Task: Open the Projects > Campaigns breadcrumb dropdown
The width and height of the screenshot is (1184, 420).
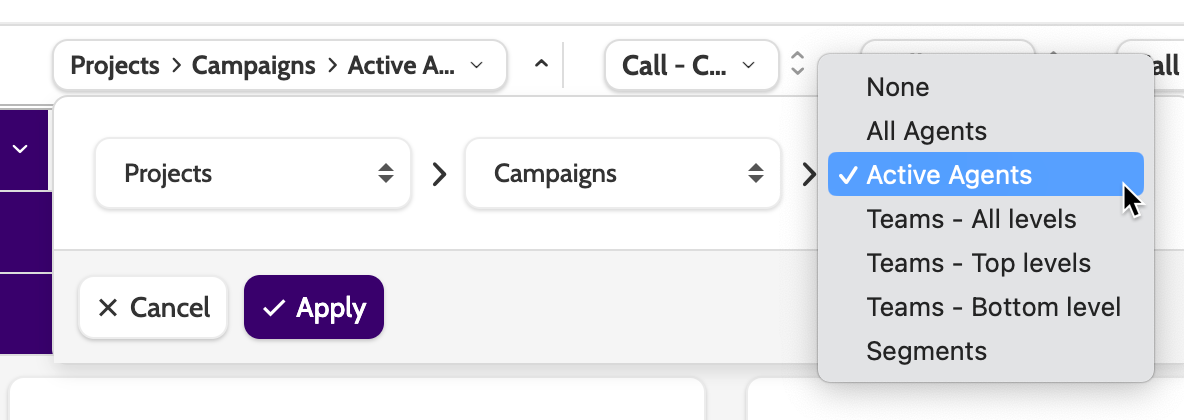Action: click(x=279, y=66)
